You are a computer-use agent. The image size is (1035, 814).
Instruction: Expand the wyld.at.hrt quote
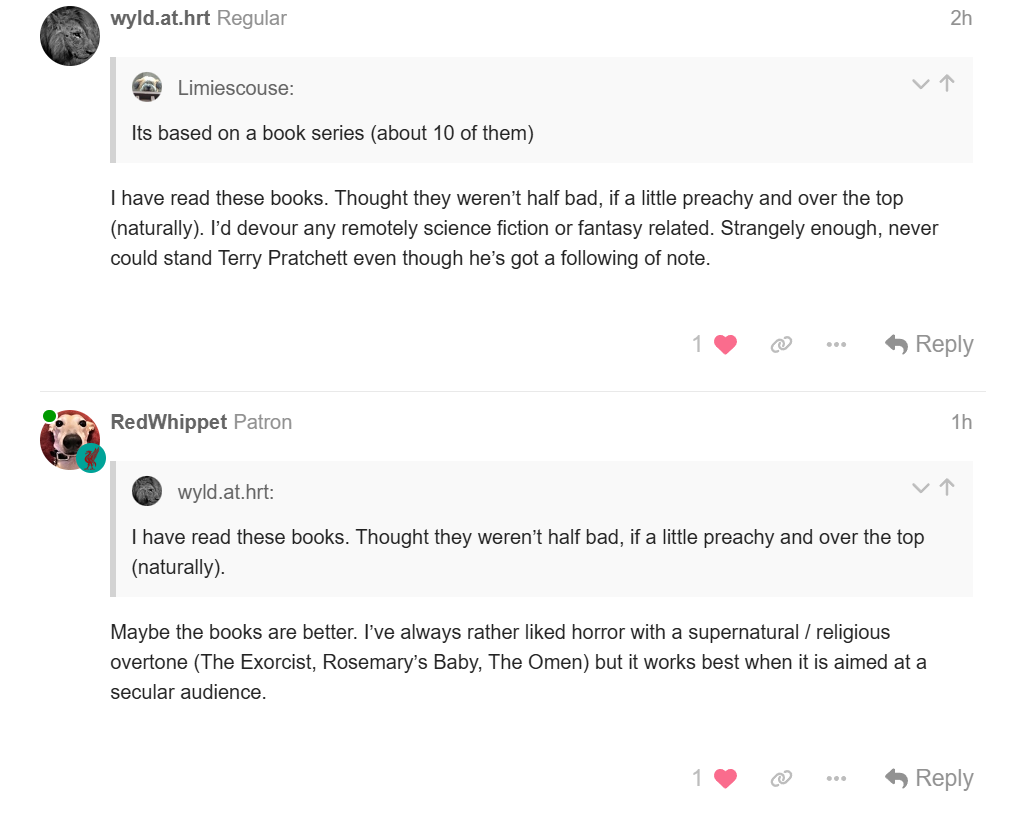tap(920, 489)
